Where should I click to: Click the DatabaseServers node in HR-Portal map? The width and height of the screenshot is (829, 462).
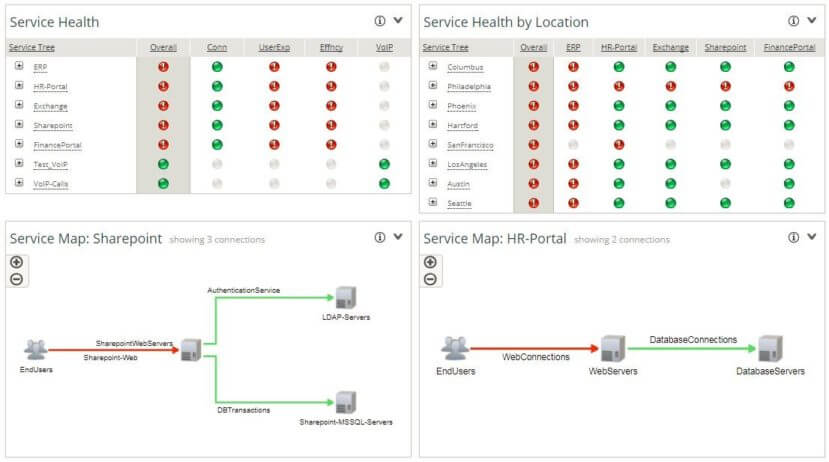[770, 348]
